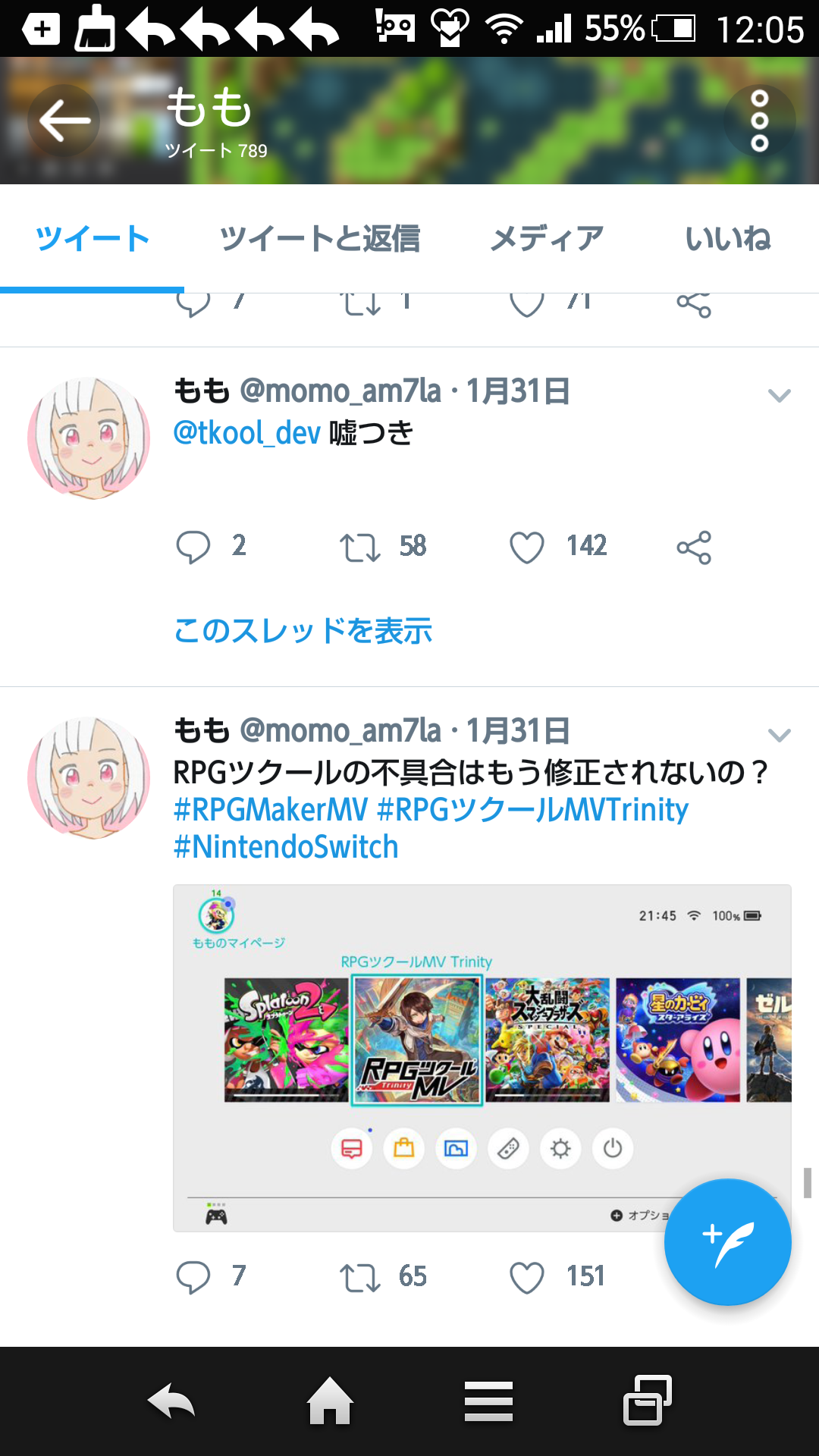The width and height of the screenshot is (819, 1456).
Task: Switch to the メディア tab
Action: pos(546,239)
